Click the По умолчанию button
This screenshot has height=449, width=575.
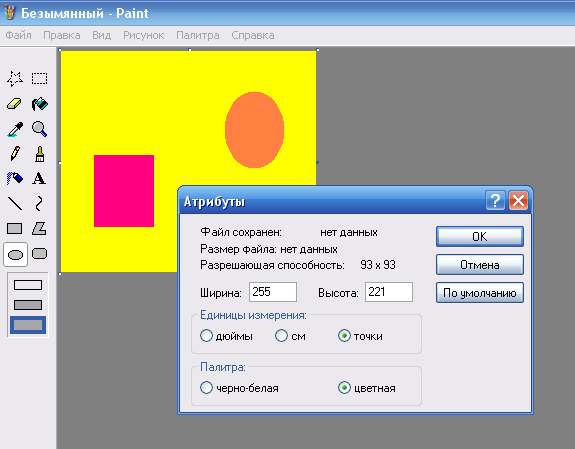(x=480, y=293)
